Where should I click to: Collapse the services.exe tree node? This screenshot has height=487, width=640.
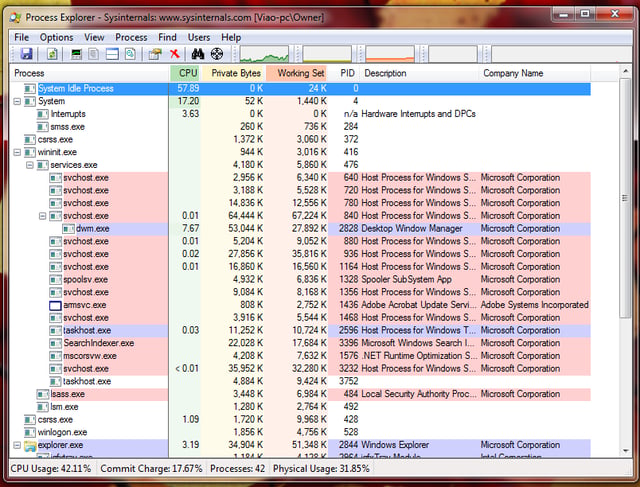tap(30, 165)
